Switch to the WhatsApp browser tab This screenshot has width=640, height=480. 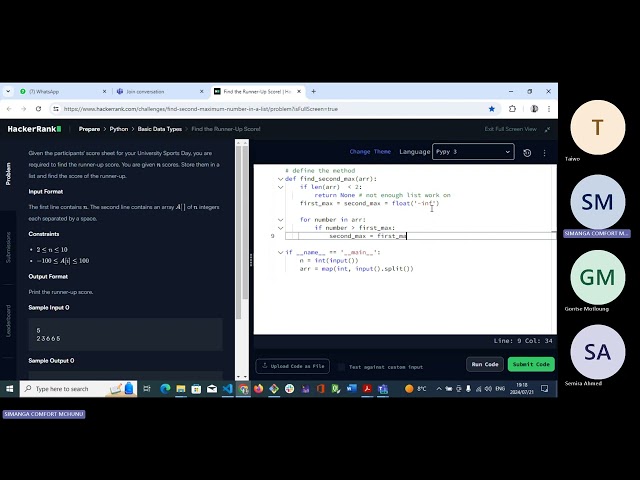tap(61, 91)
